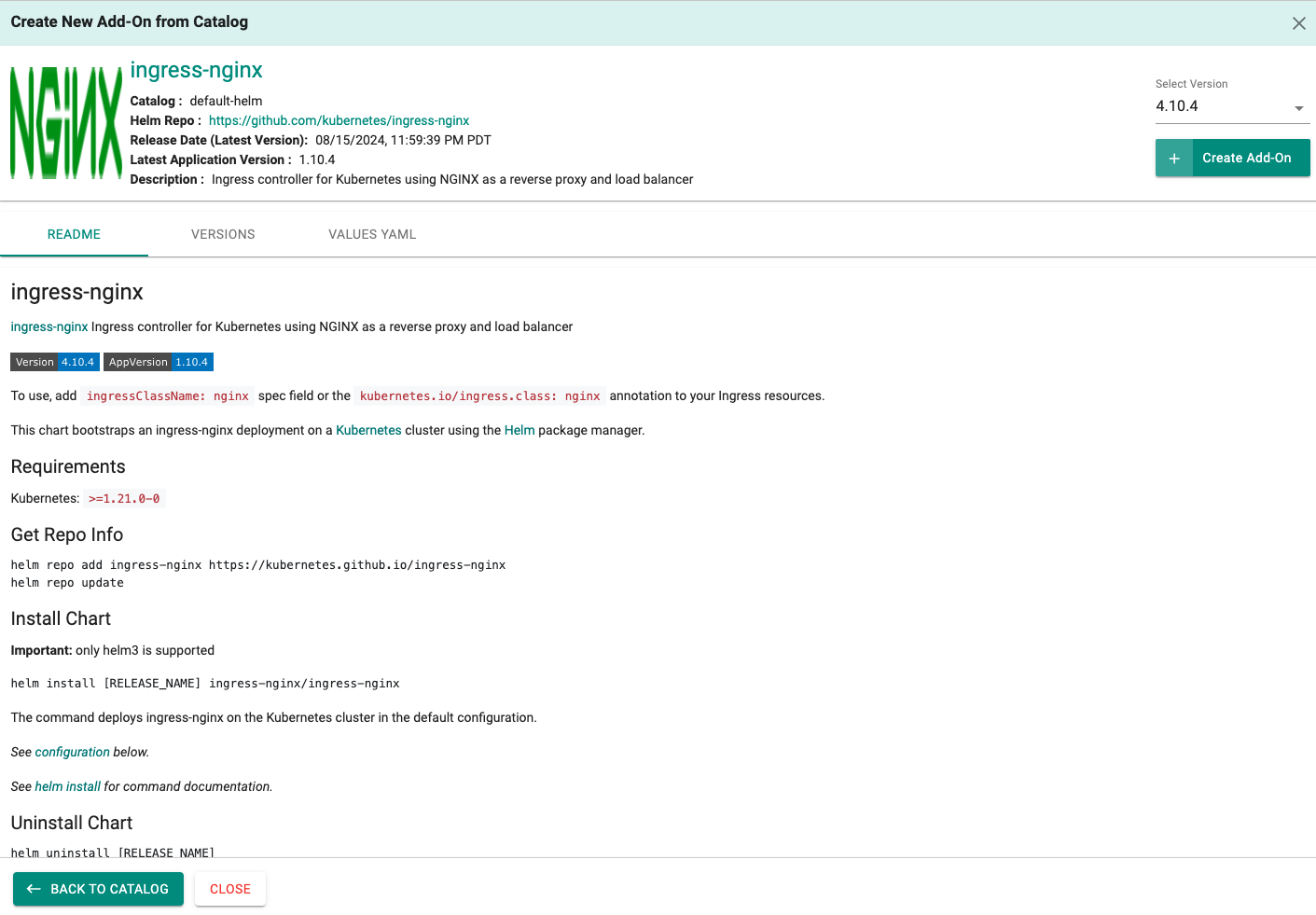Open the helm install documentation link
The height and width of the screenshot is (915, 1316).
[x=67, y=786]
